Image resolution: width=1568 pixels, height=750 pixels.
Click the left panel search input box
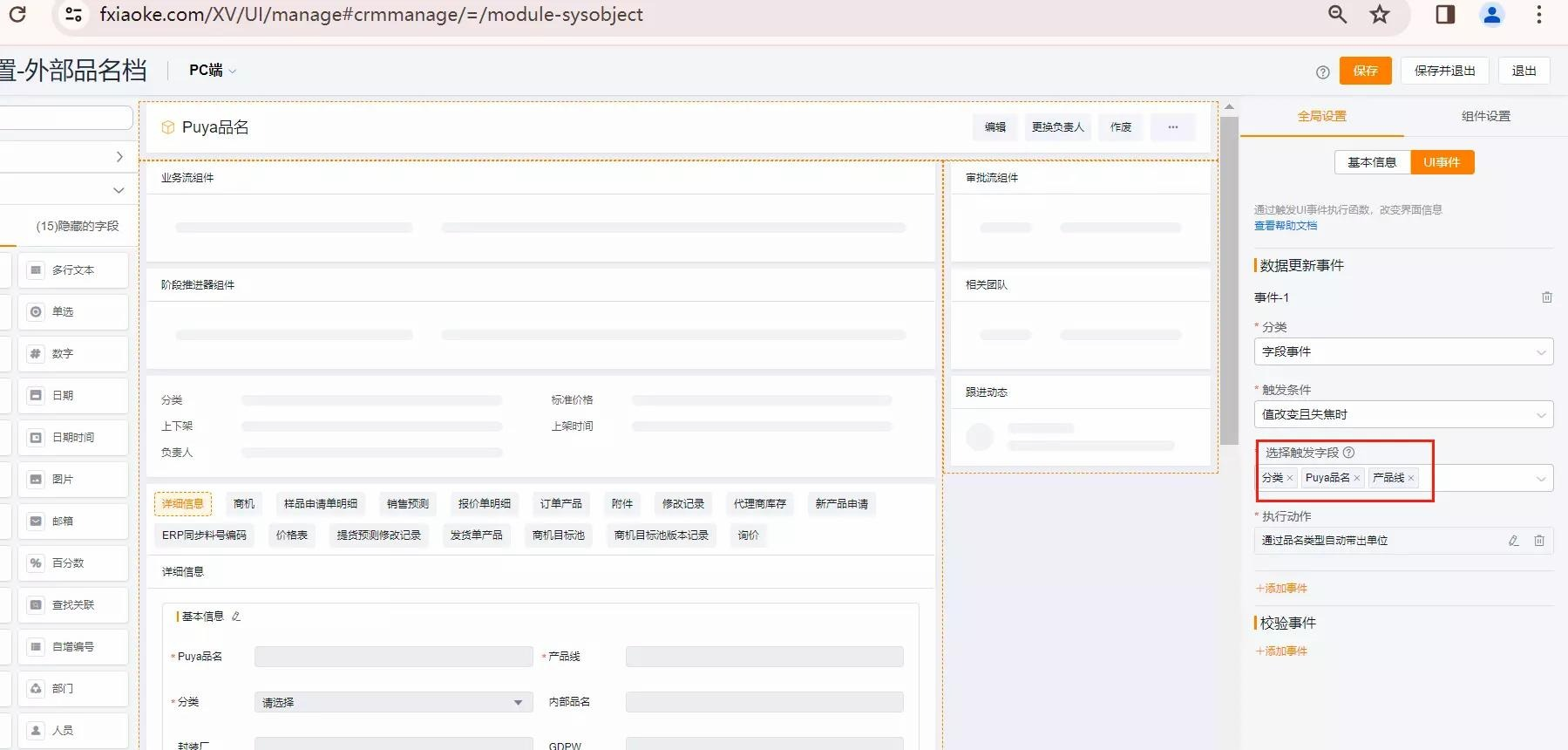tap(66, 118)
